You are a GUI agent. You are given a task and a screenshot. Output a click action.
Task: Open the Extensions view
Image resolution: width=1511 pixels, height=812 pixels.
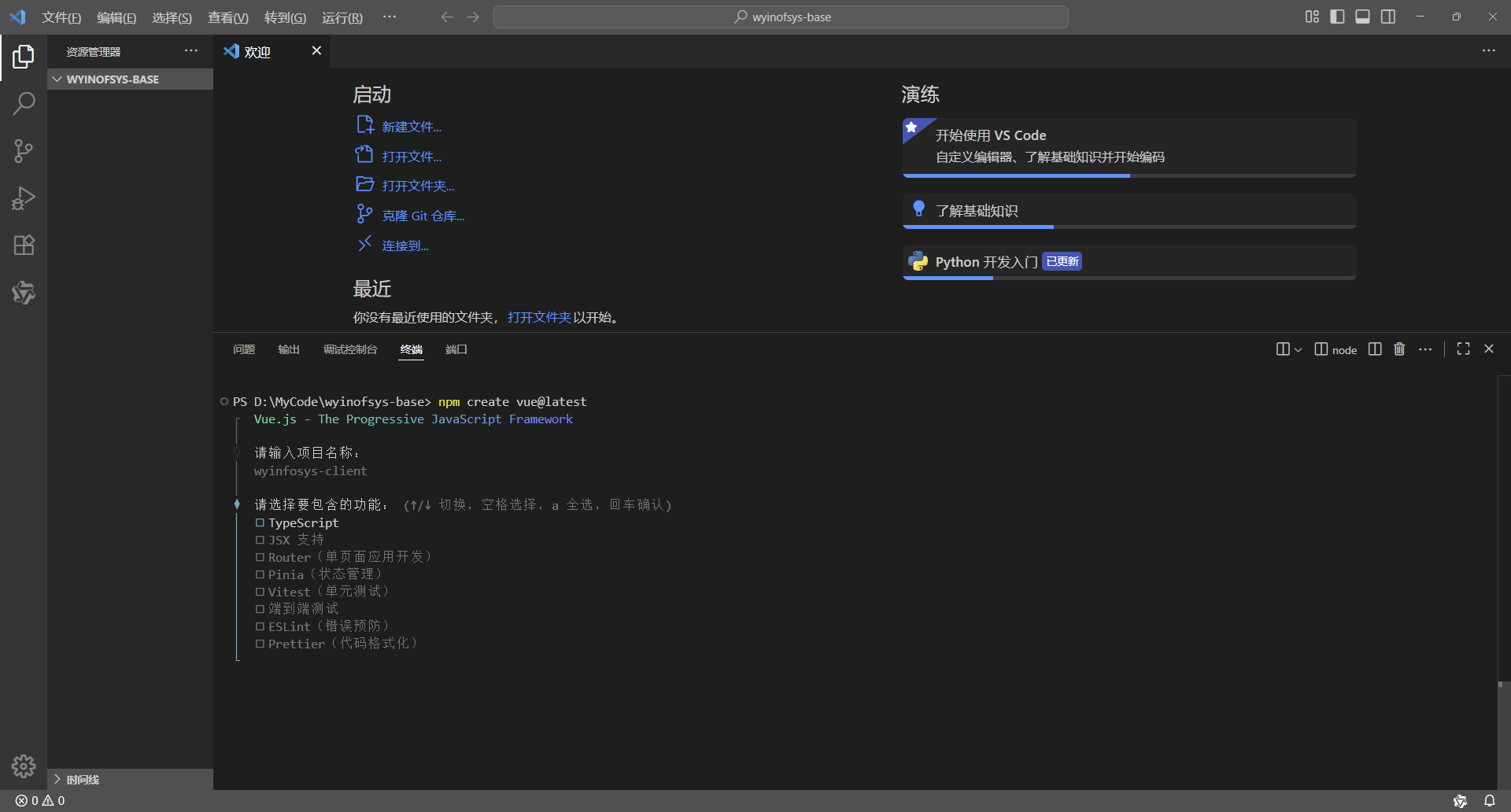(x=24, y=245)
